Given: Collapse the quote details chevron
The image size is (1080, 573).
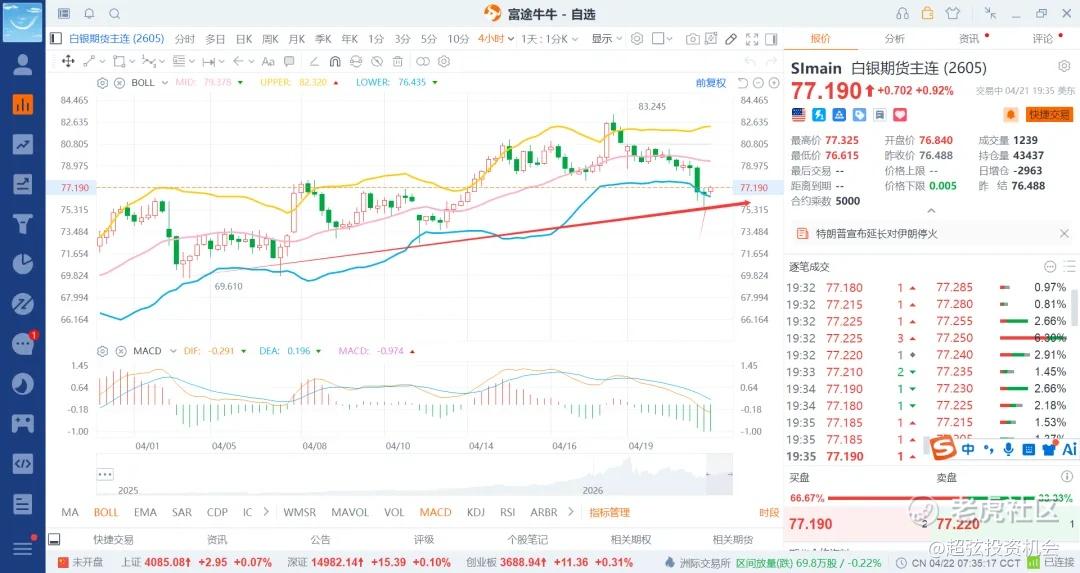Looking at the screenshot, I should click(x=932, y=211).
